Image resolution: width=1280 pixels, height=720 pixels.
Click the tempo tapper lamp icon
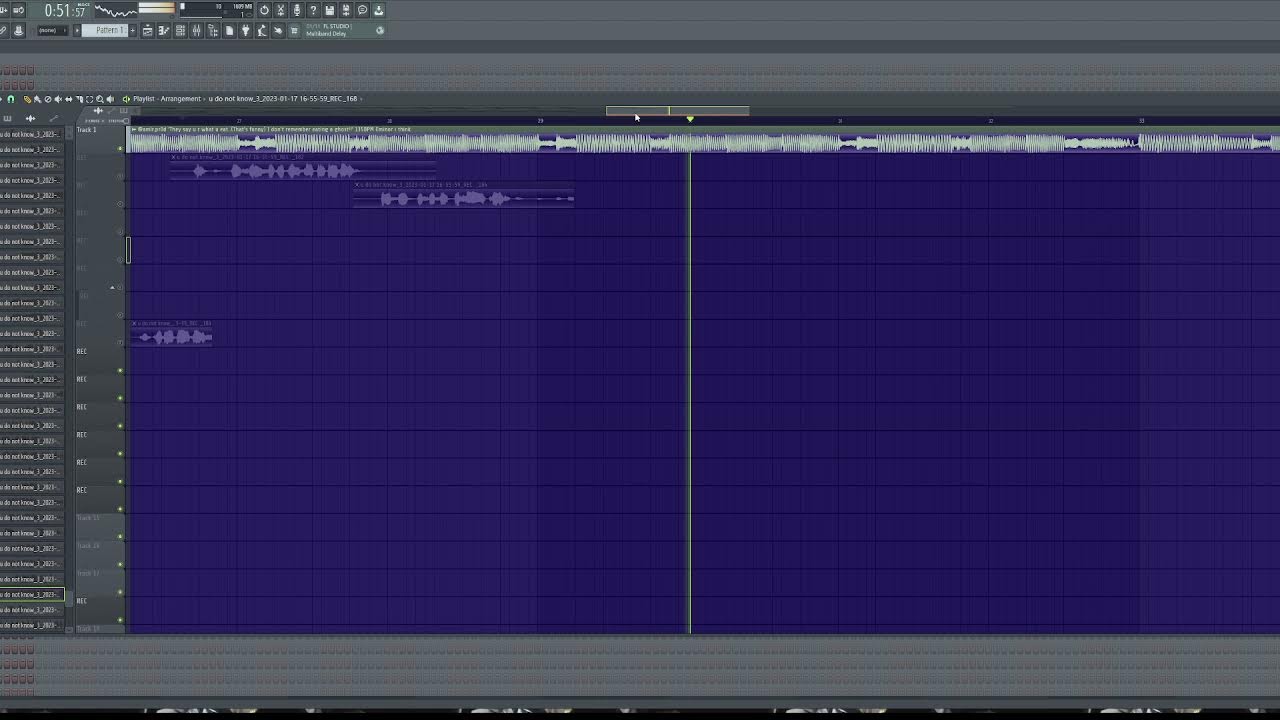coord(261,30)
